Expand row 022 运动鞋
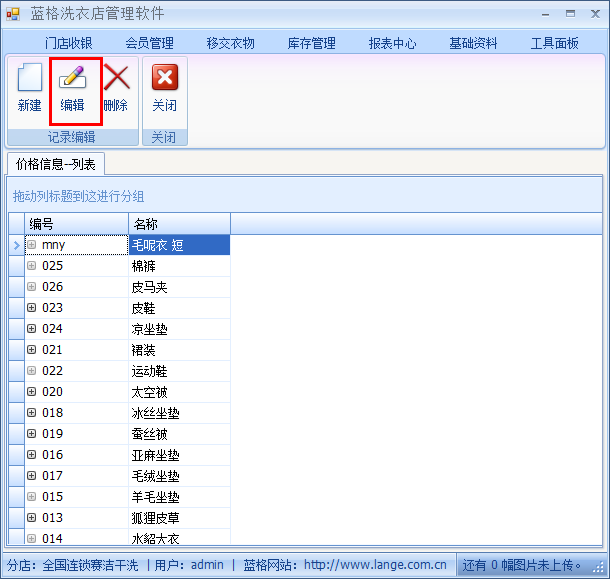 click(x=32, y=371)
